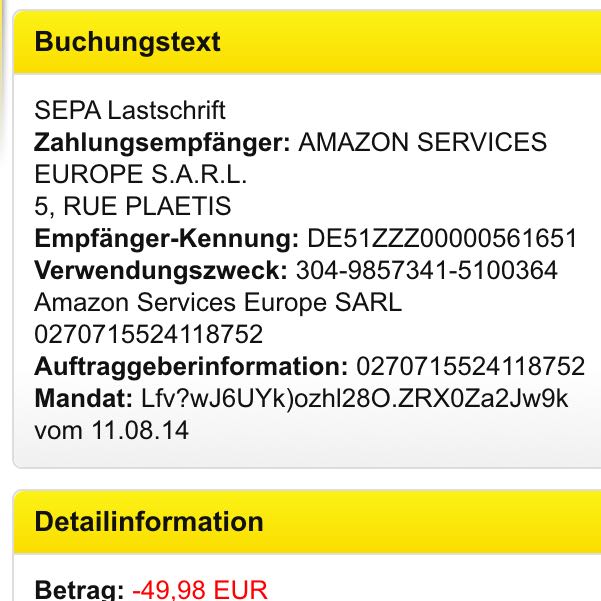
Task: Click the AMAZON SERVICES payee name
Action: click(x=423, y=142)
